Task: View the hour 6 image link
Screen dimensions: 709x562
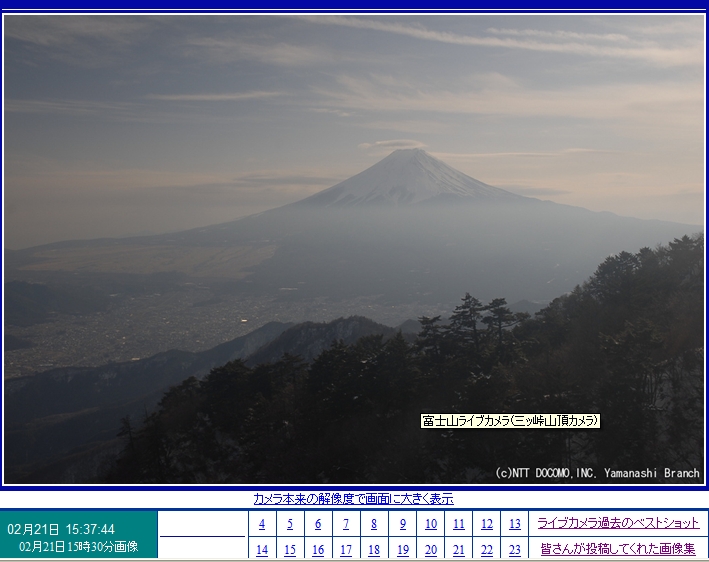Action: tap(318, 524)
